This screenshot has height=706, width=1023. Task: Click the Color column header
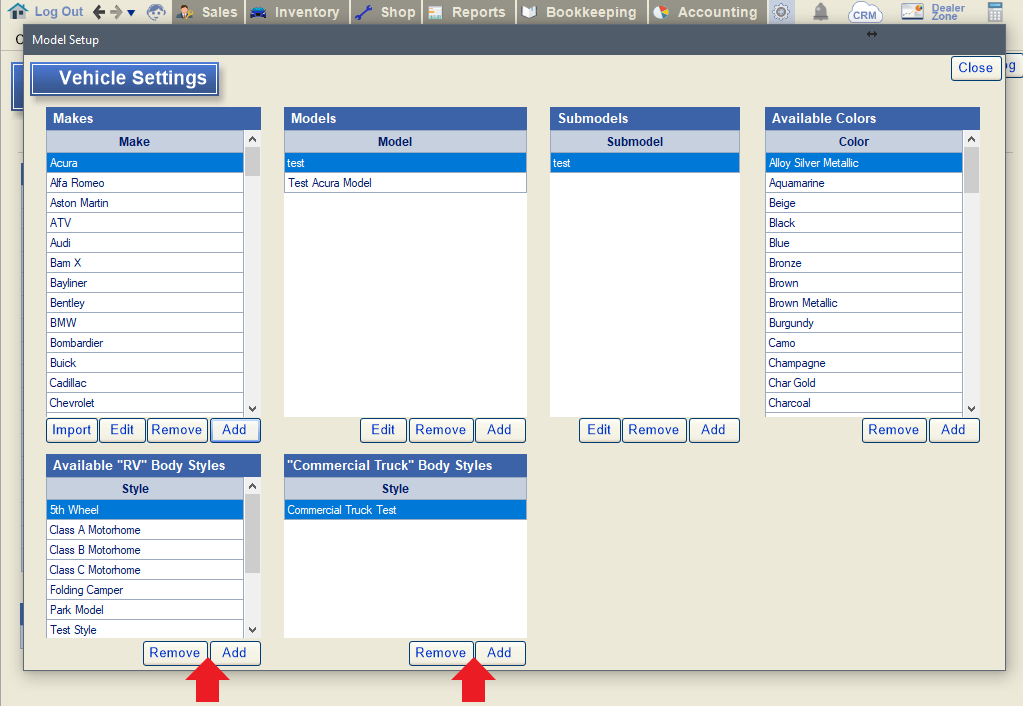(x=864, y=142)
